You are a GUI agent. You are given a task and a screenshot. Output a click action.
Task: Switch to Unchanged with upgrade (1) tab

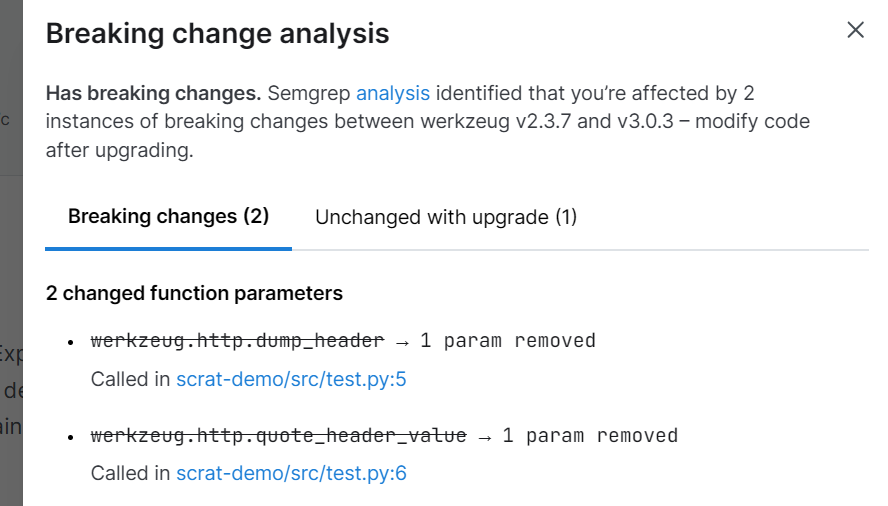tap(446, 217)
